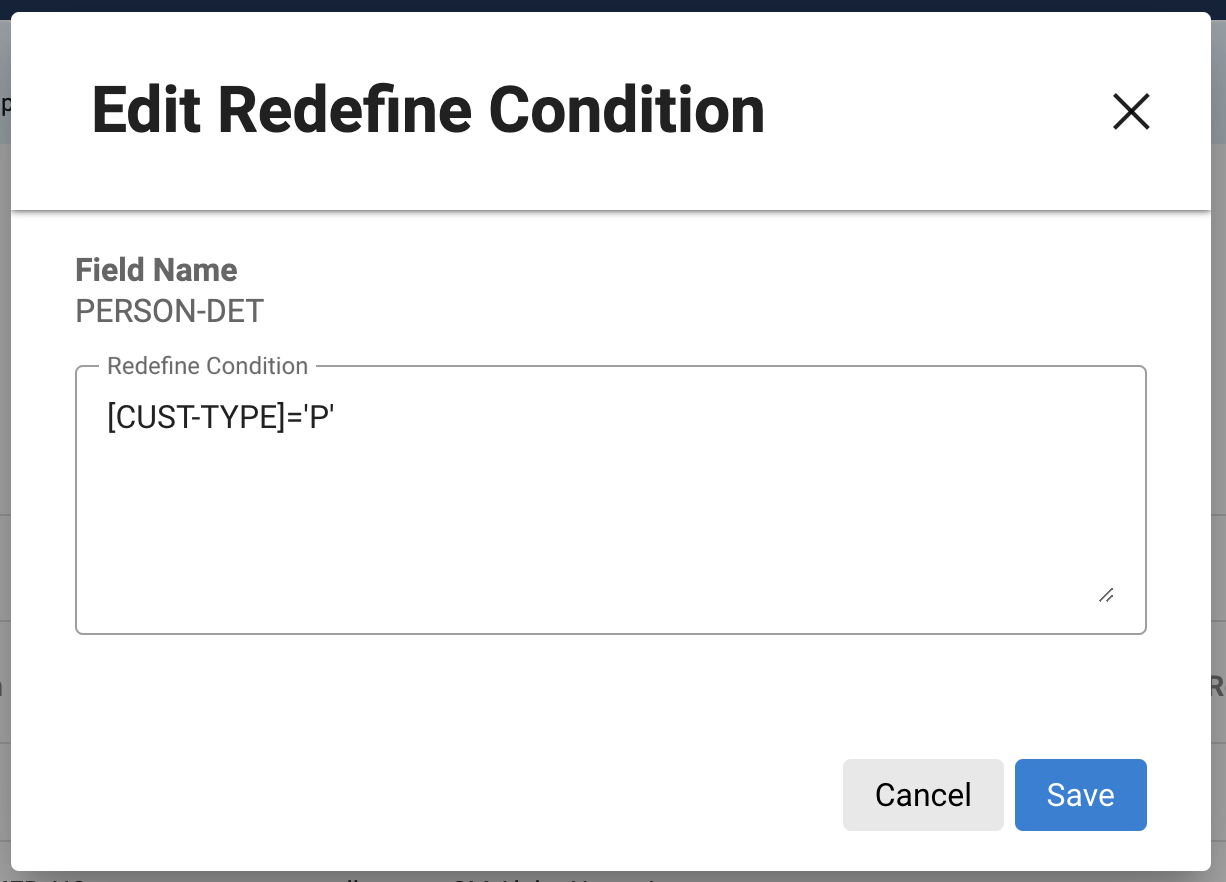Click the Redefine Condition floating label
The height and width of the screenshot is (882, 1226).
pyautogui.click(x=207, y=366)
